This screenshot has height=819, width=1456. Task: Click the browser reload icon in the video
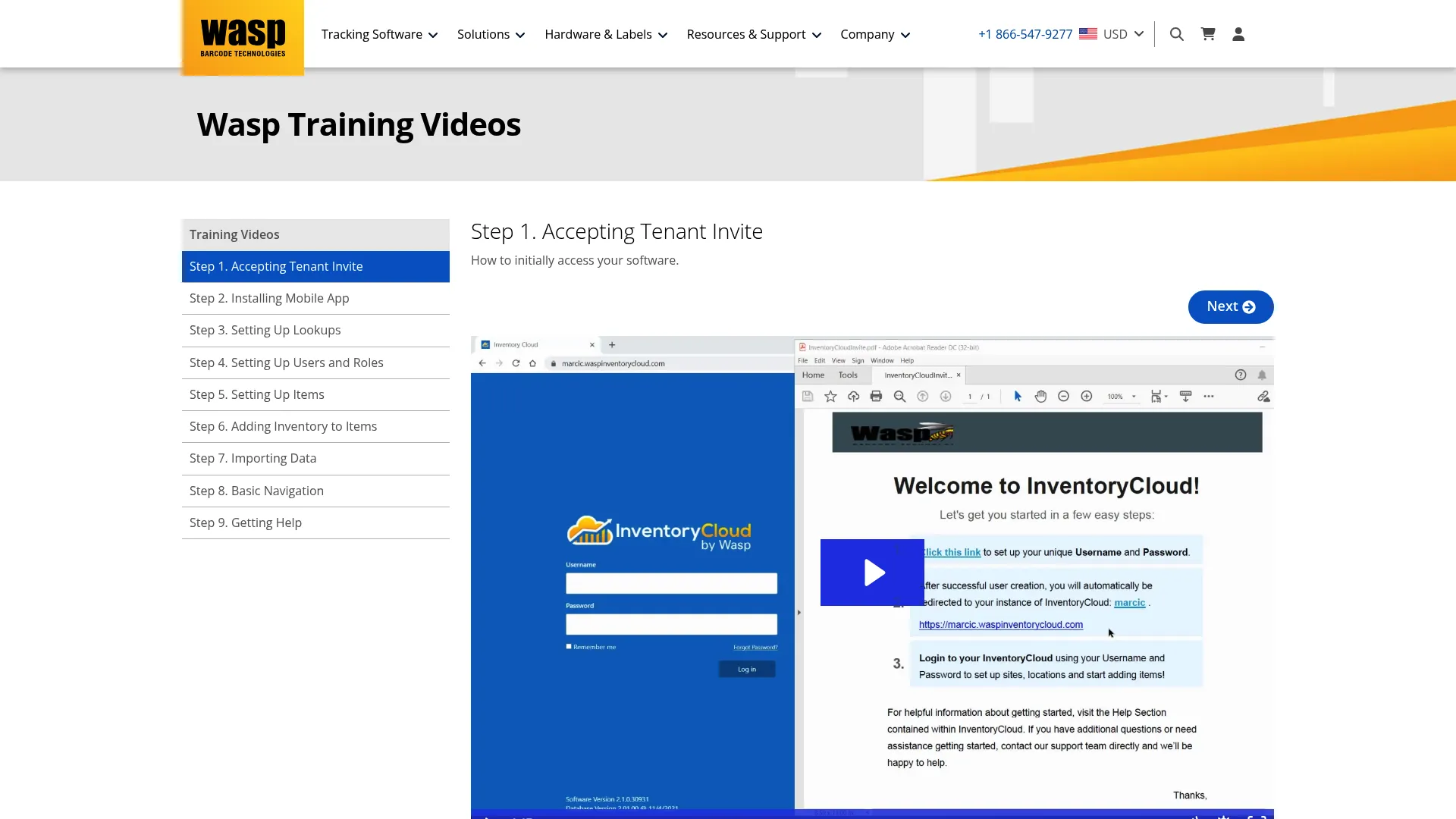pyautogui.click(x=516, y=363)
